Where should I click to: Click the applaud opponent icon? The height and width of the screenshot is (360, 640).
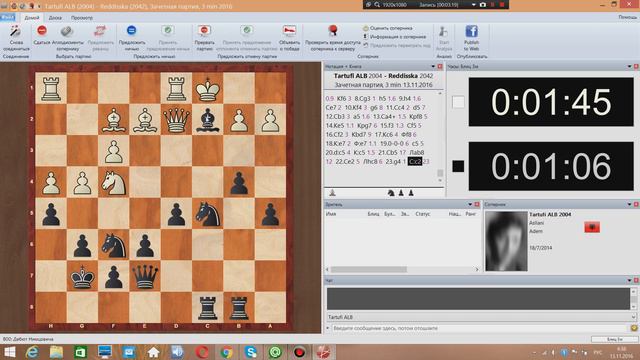(x=67, y=31)
